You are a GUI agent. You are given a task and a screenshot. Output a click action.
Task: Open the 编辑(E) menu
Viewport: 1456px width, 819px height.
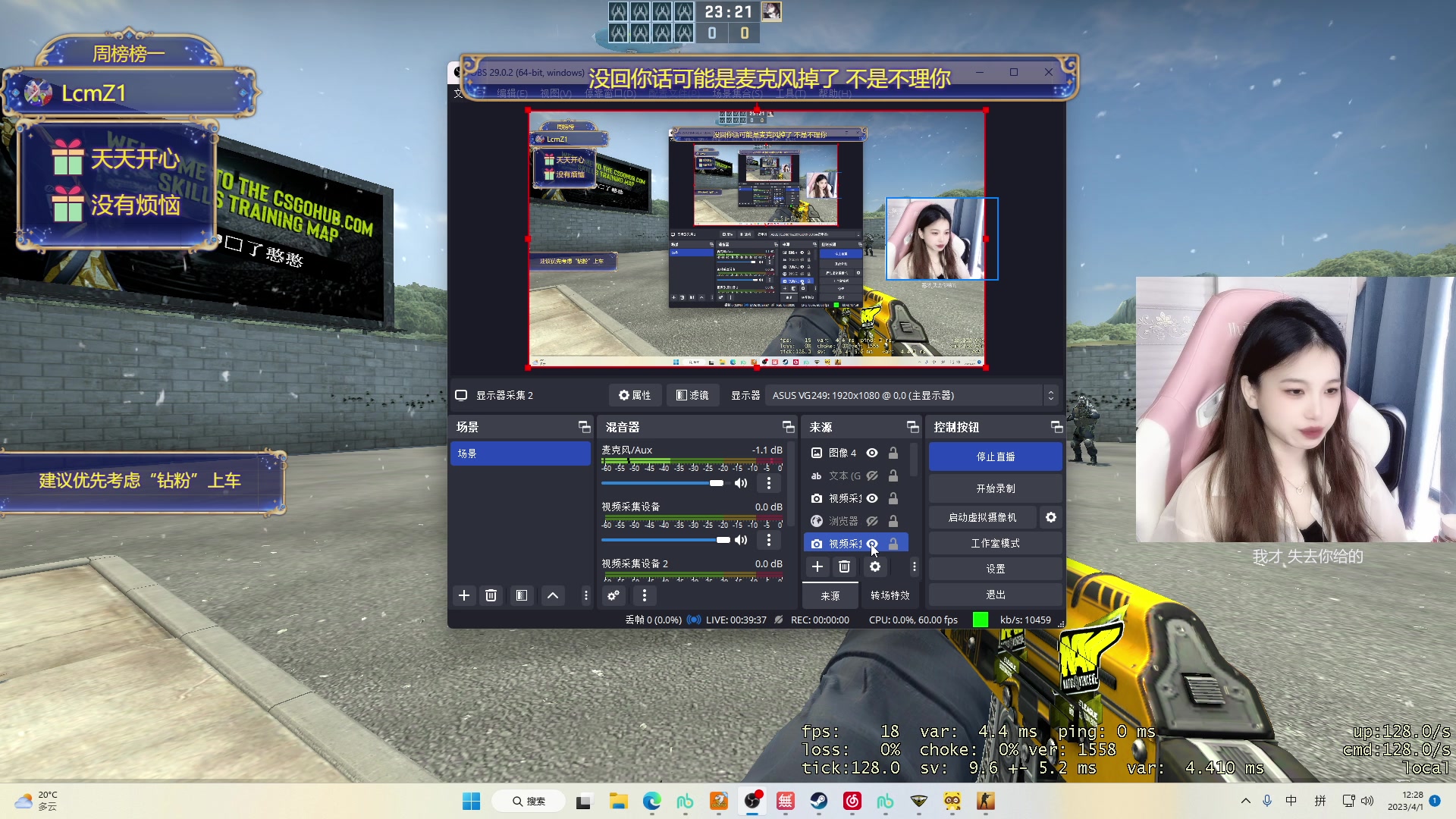(x=512, y=93)
